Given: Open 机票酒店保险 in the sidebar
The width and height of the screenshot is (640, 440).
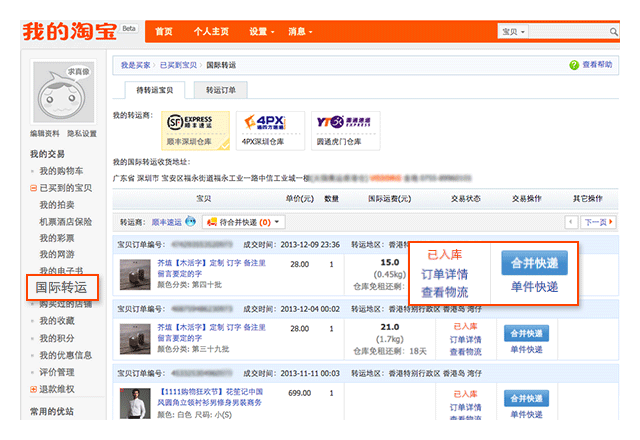Looking at the screenshot, I should coord(65,222).
